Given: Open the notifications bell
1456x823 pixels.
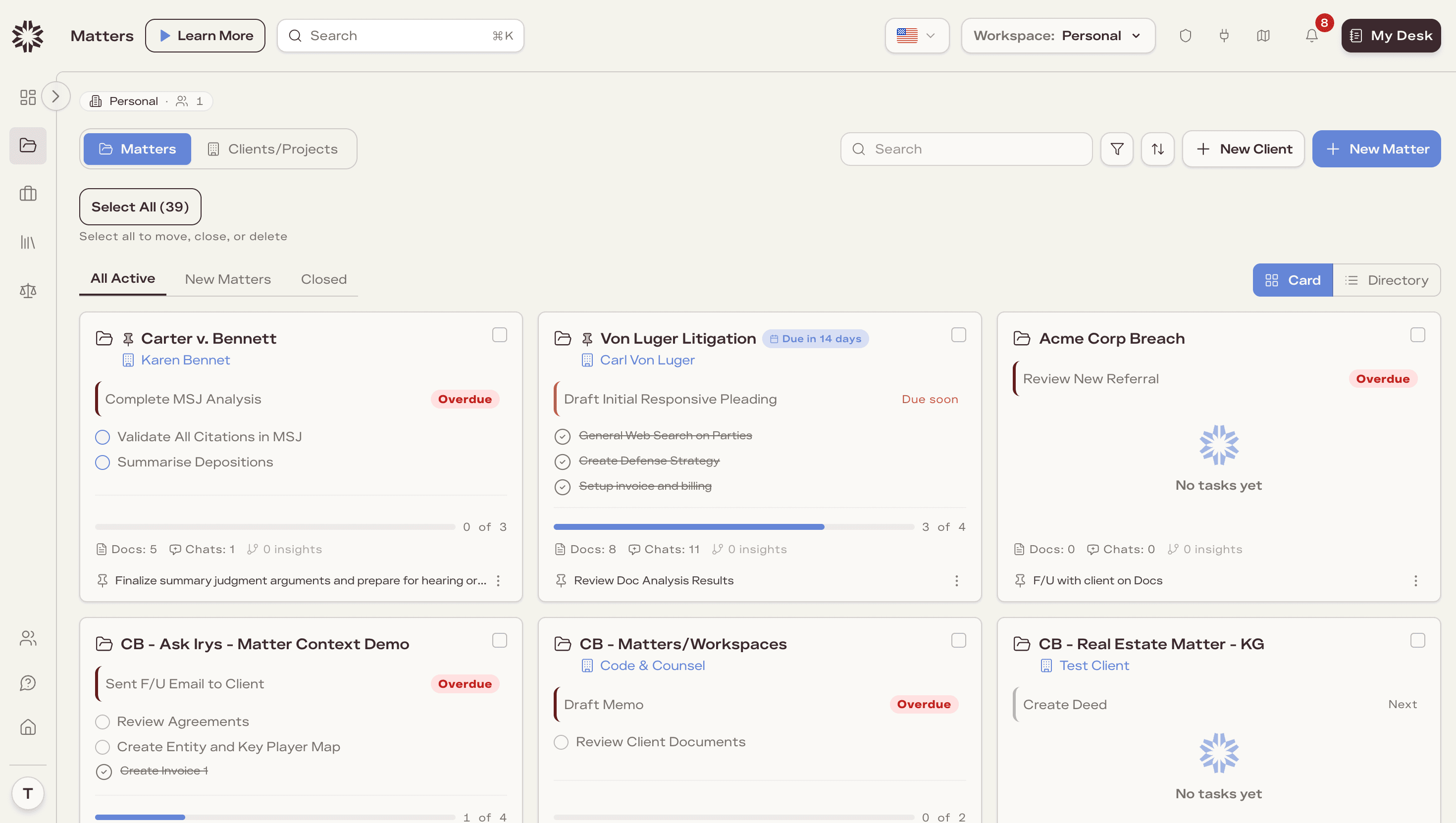Looking at the screenshot, I should [1311, 36].
